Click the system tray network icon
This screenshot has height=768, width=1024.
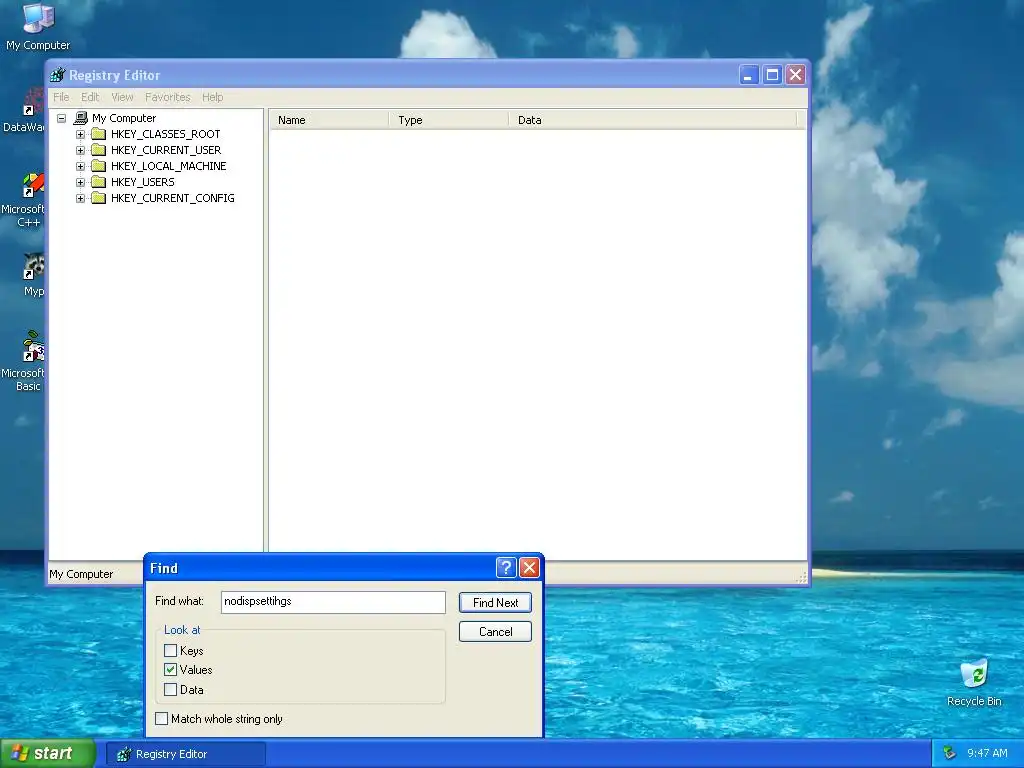(x=950, y=753)
